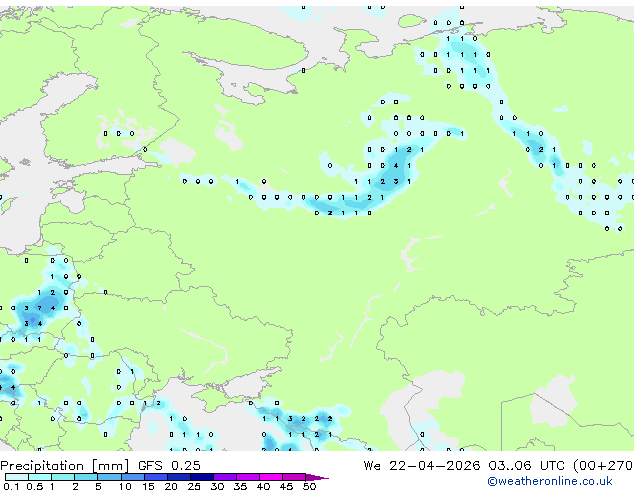Click the over-50 mm arrow tip of legend
The image size is (634, 490).
pos(317,477)
